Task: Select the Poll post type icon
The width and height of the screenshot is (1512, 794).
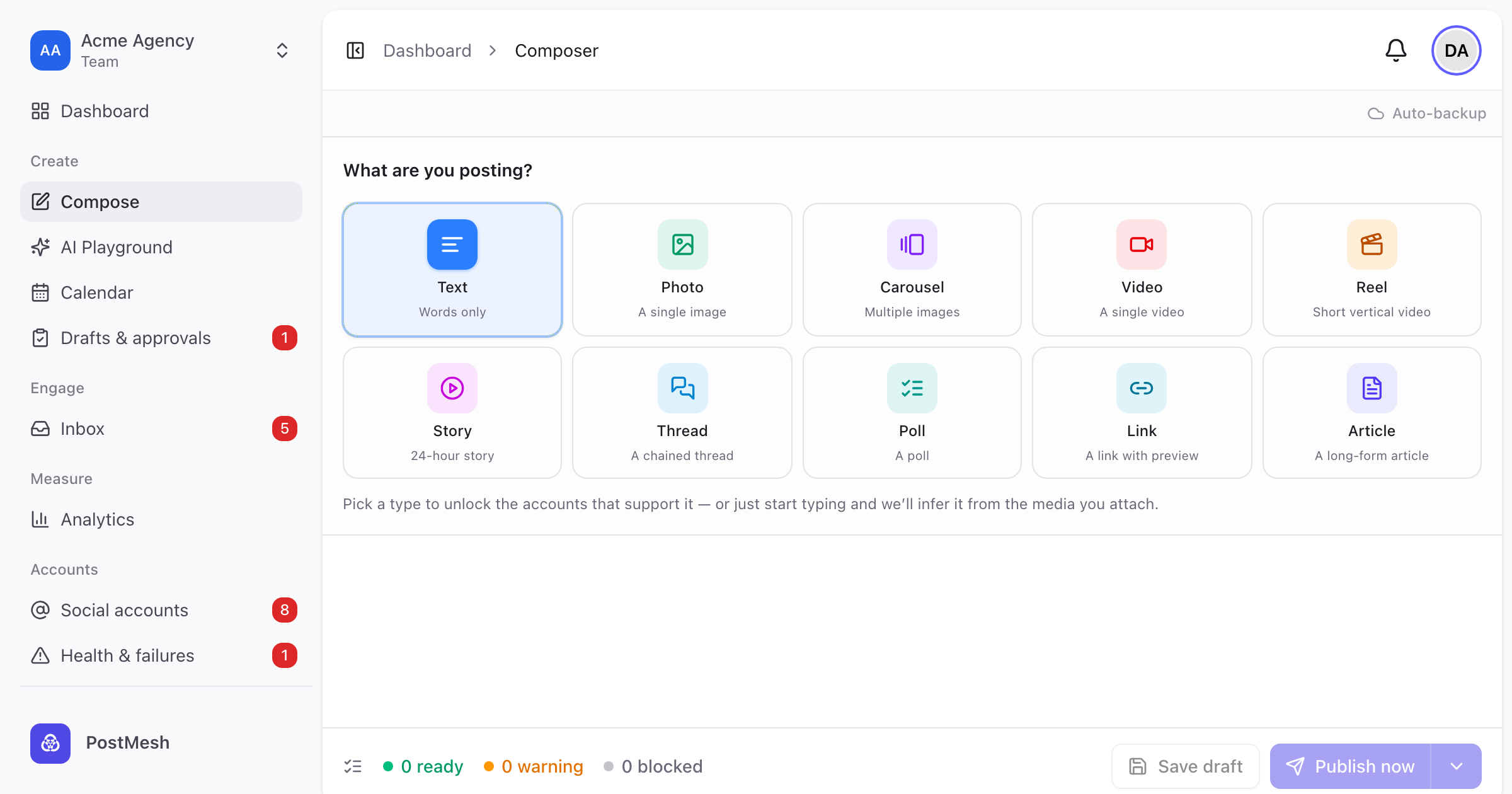Action: tap(912, 388)
